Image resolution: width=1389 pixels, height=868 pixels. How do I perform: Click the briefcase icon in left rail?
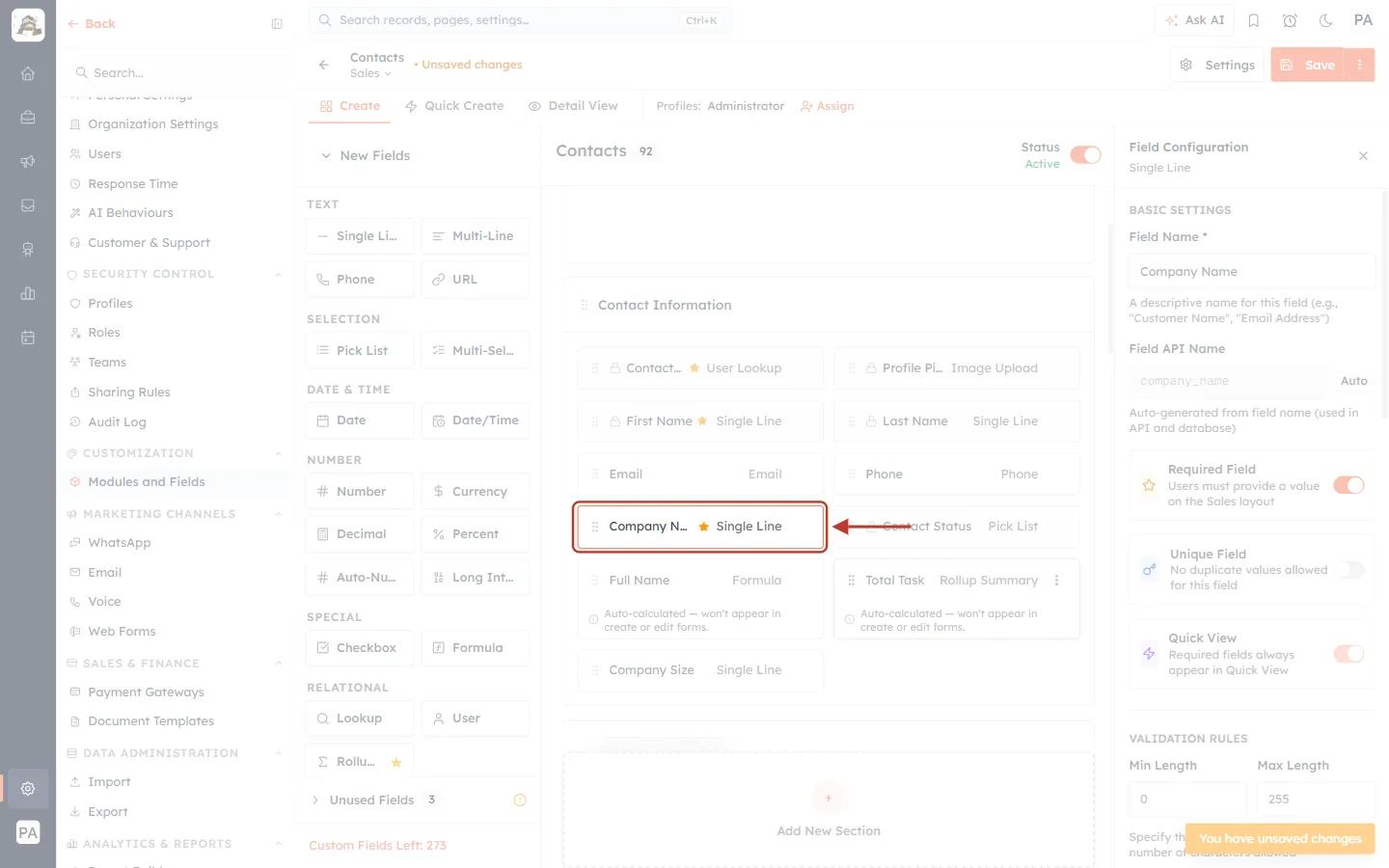coord(28,118)
